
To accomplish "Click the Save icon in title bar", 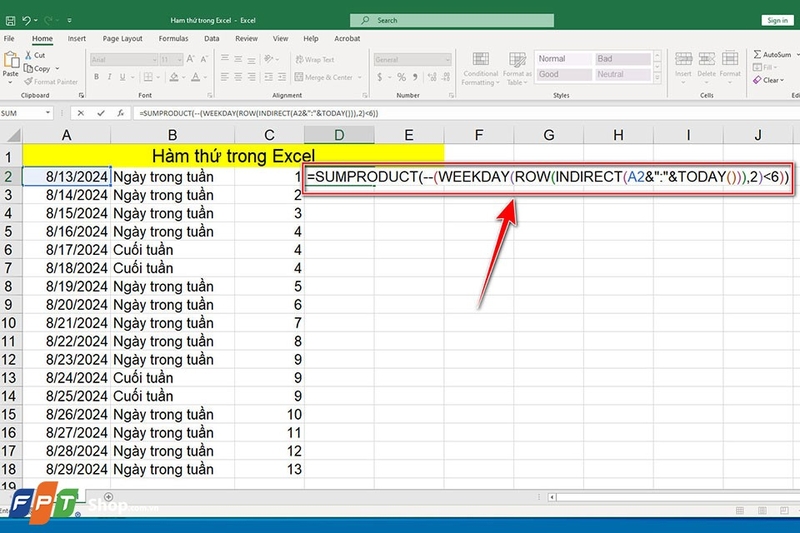I will (x=10, y=21).
